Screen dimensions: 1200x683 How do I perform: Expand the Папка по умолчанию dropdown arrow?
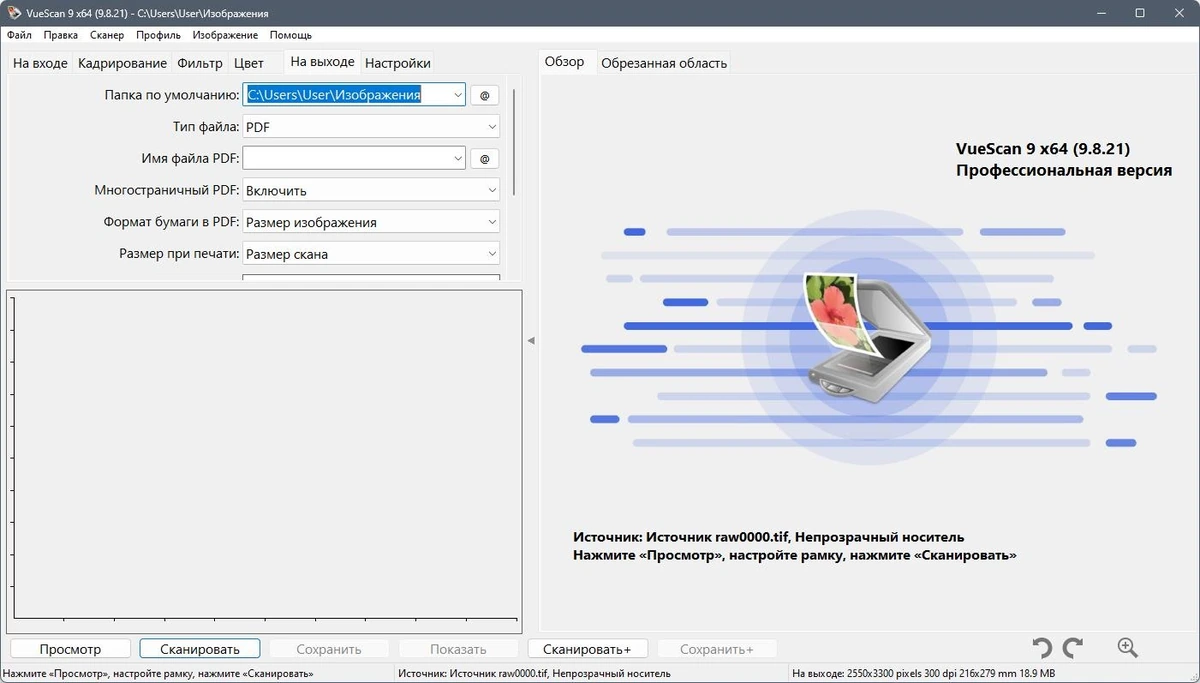tap(457, 95)
